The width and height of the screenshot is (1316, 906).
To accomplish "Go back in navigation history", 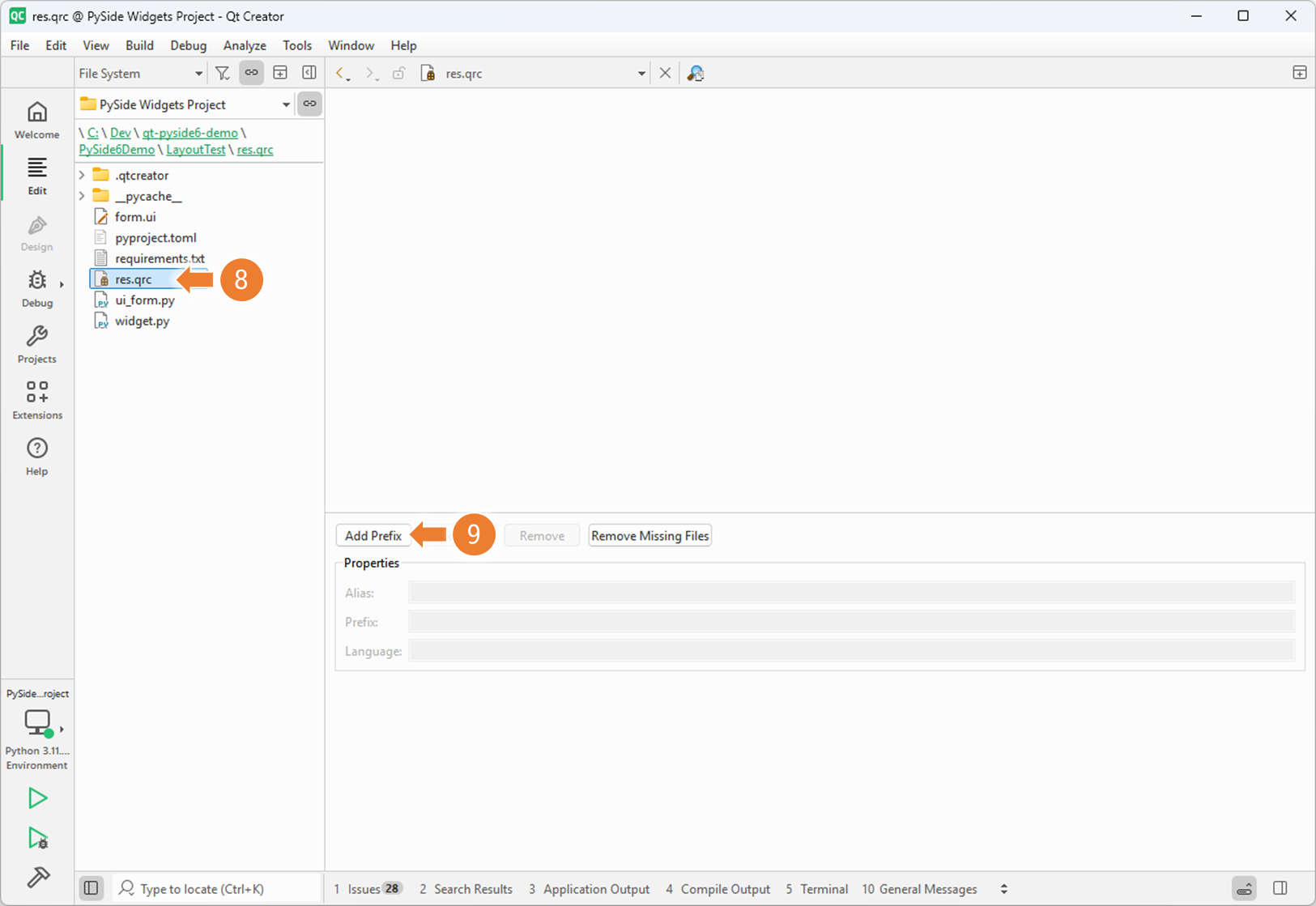I will tap(342, 74).
